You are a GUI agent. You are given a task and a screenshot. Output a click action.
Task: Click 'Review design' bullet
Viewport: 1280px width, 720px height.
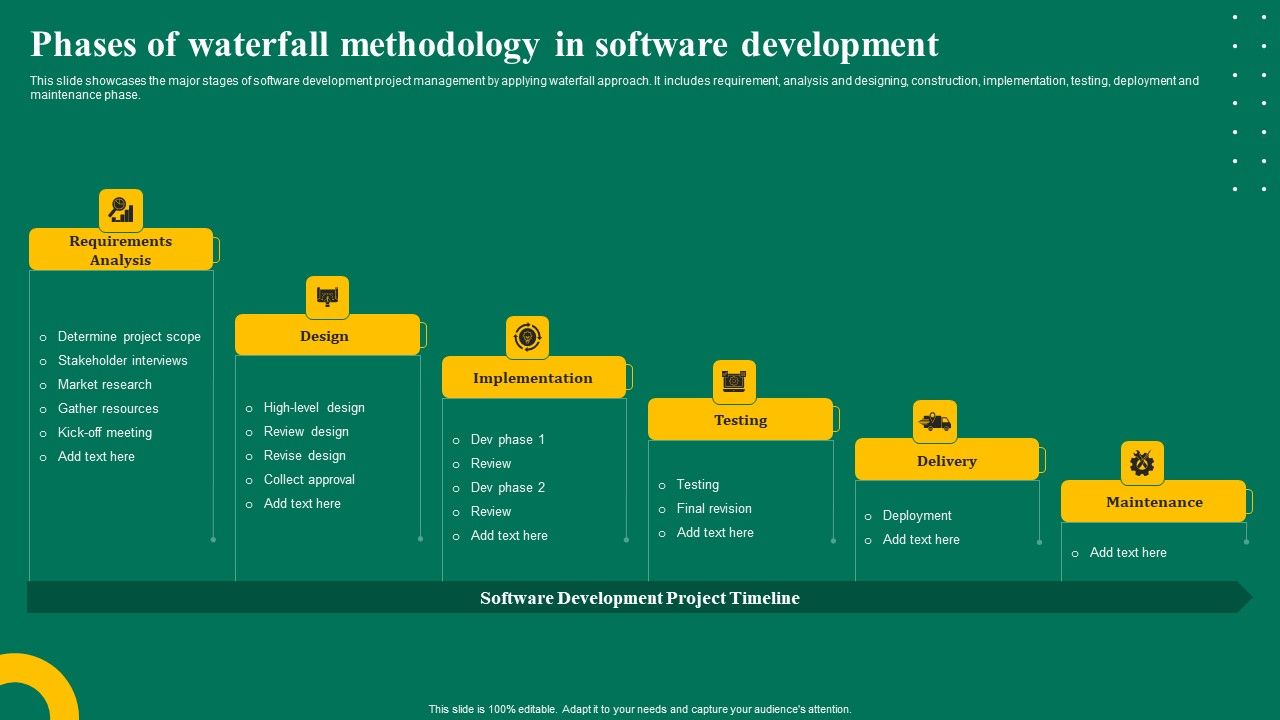306,431
